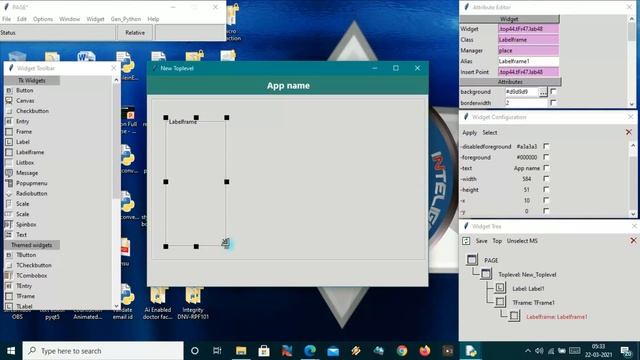Open File Explorer from the taskbar
Image resolution: width=640 pixels, height=360 pixels.
(241, 351)
